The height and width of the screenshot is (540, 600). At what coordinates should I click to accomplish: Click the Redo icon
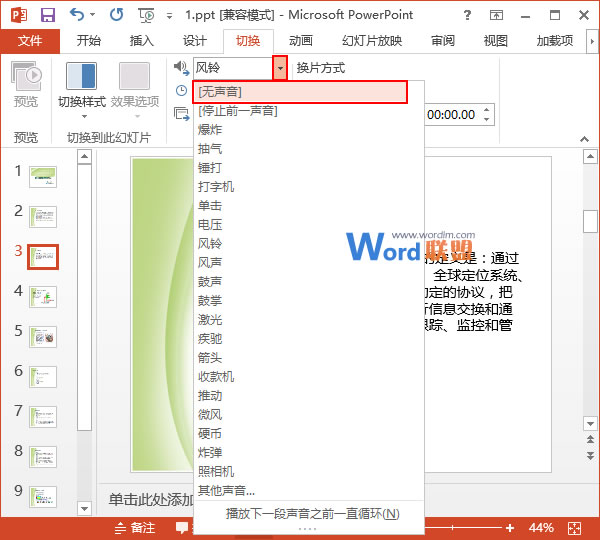(x=116, y=15)
